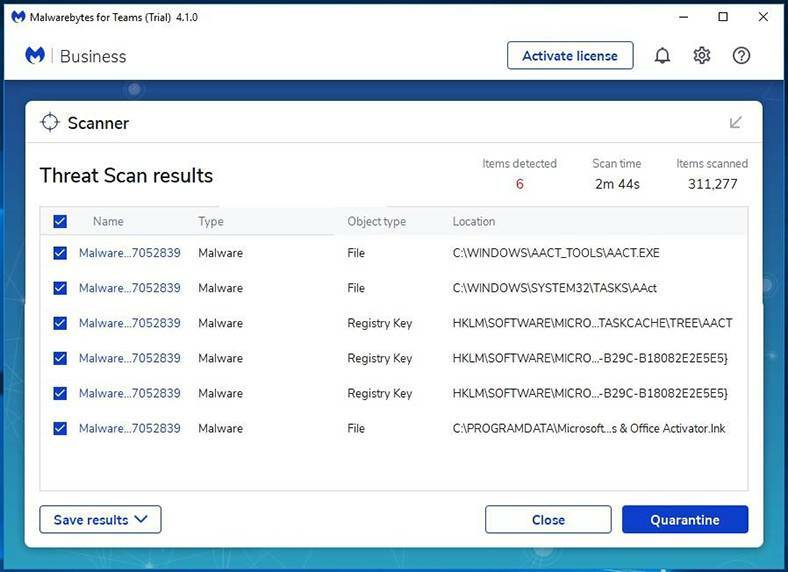Open help via the question mark icon
The width and height of the screenshot is (788, 572).
click(x=741, y=55)
